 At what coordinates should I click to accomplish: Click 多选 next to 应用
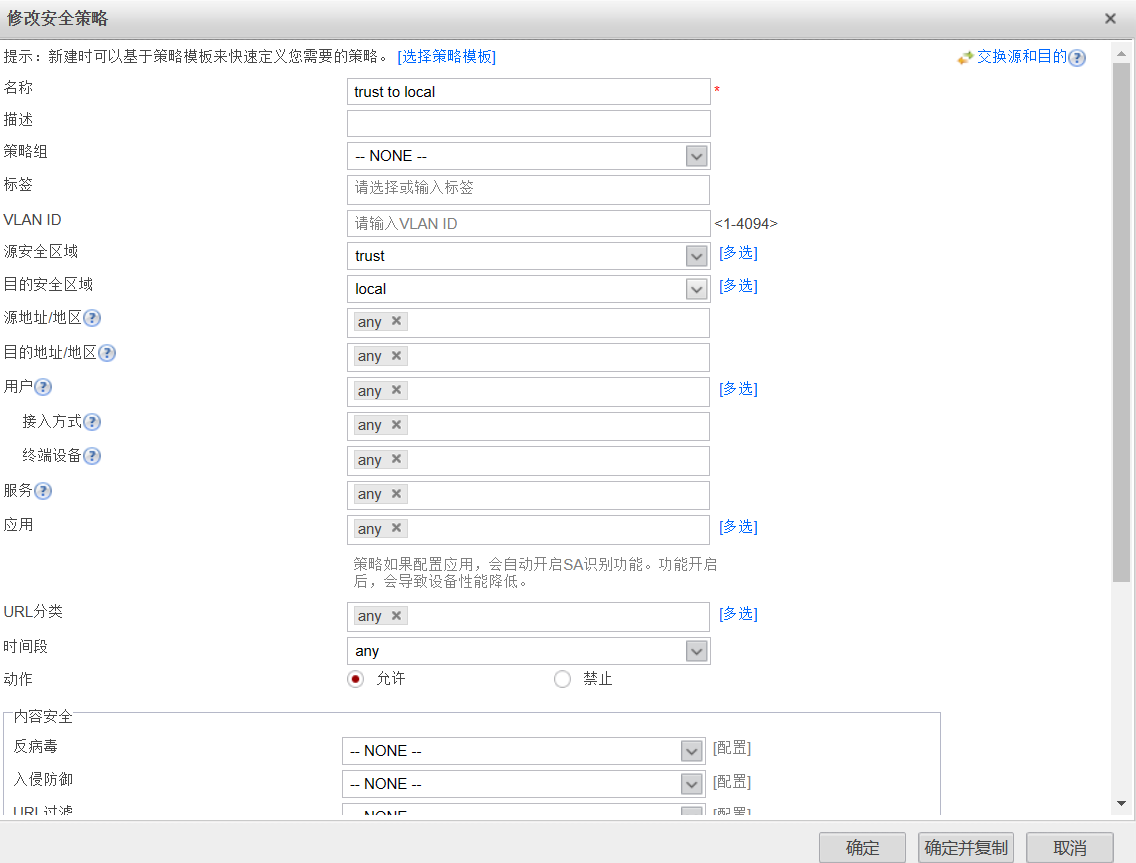[x=738, y=527]
